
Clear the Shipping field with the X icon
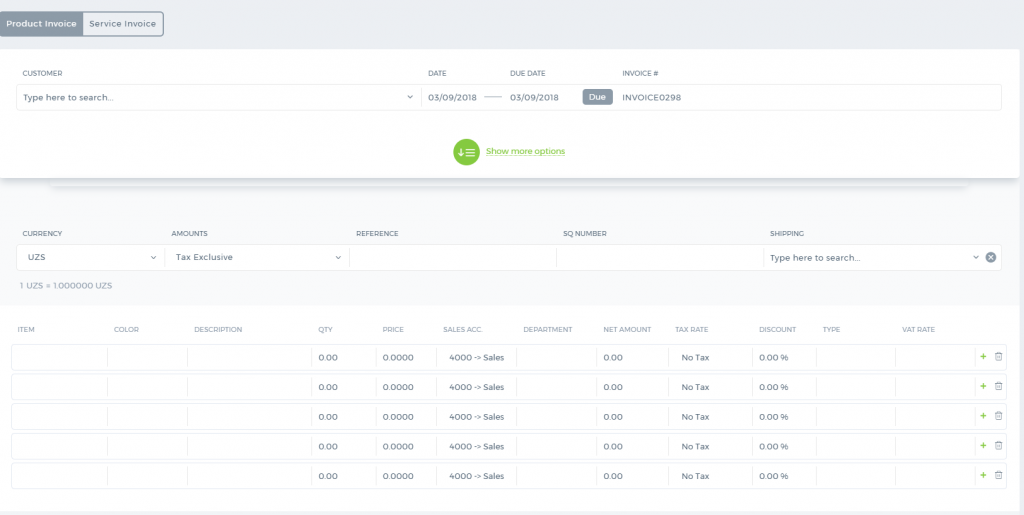(x=991, y=257)
